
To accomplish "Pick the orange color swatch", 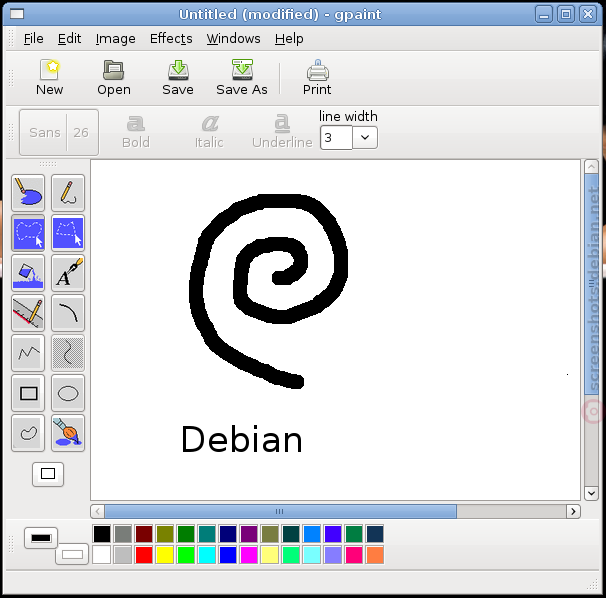I will tap(374, 555).
